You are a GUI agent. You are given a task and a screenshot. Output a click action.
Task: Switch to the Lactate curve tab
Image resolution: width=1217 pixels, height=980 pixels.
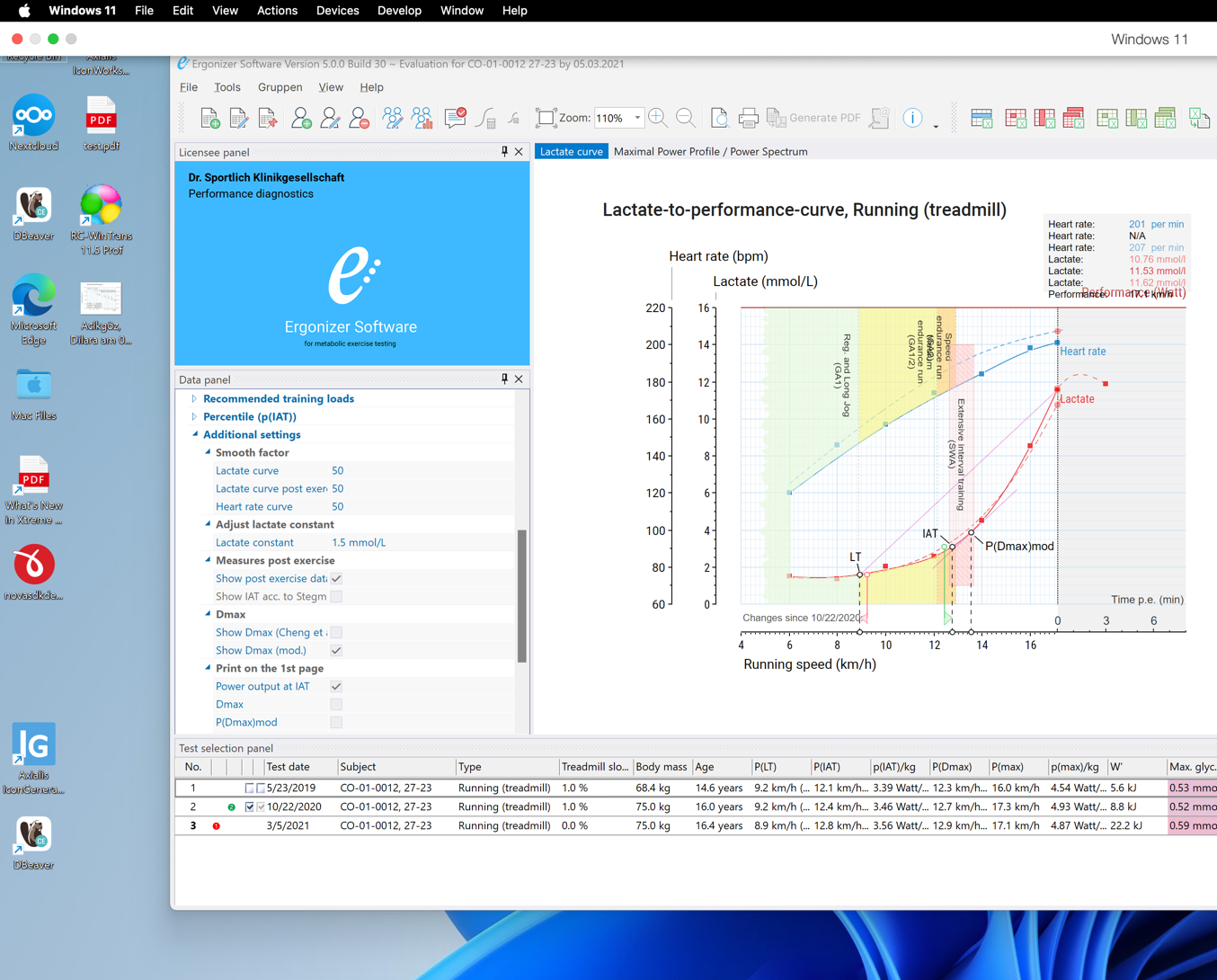pos(572,151)
